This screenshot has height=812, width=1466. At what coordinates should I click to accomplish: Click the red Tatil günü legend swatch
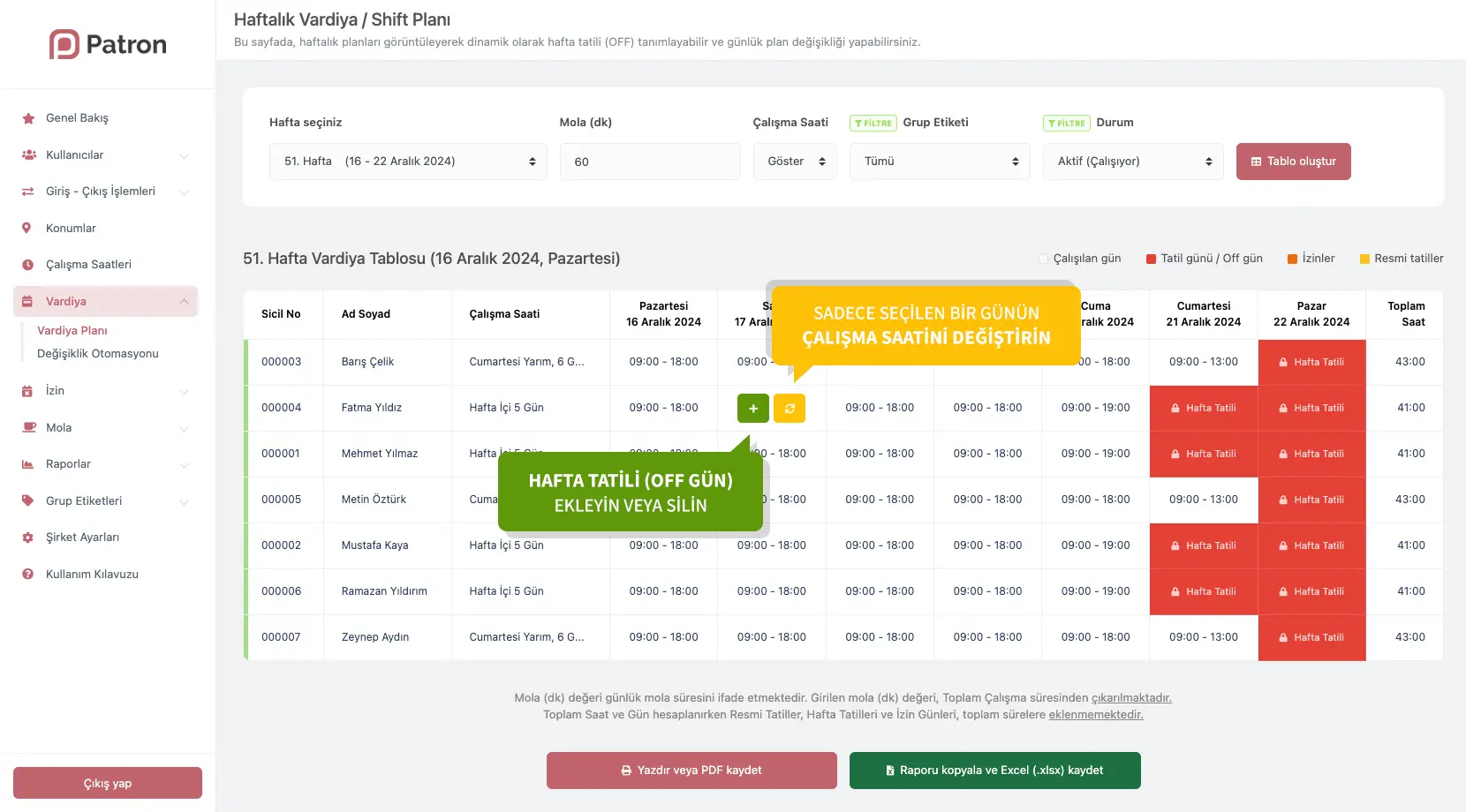click(1151, 259)
